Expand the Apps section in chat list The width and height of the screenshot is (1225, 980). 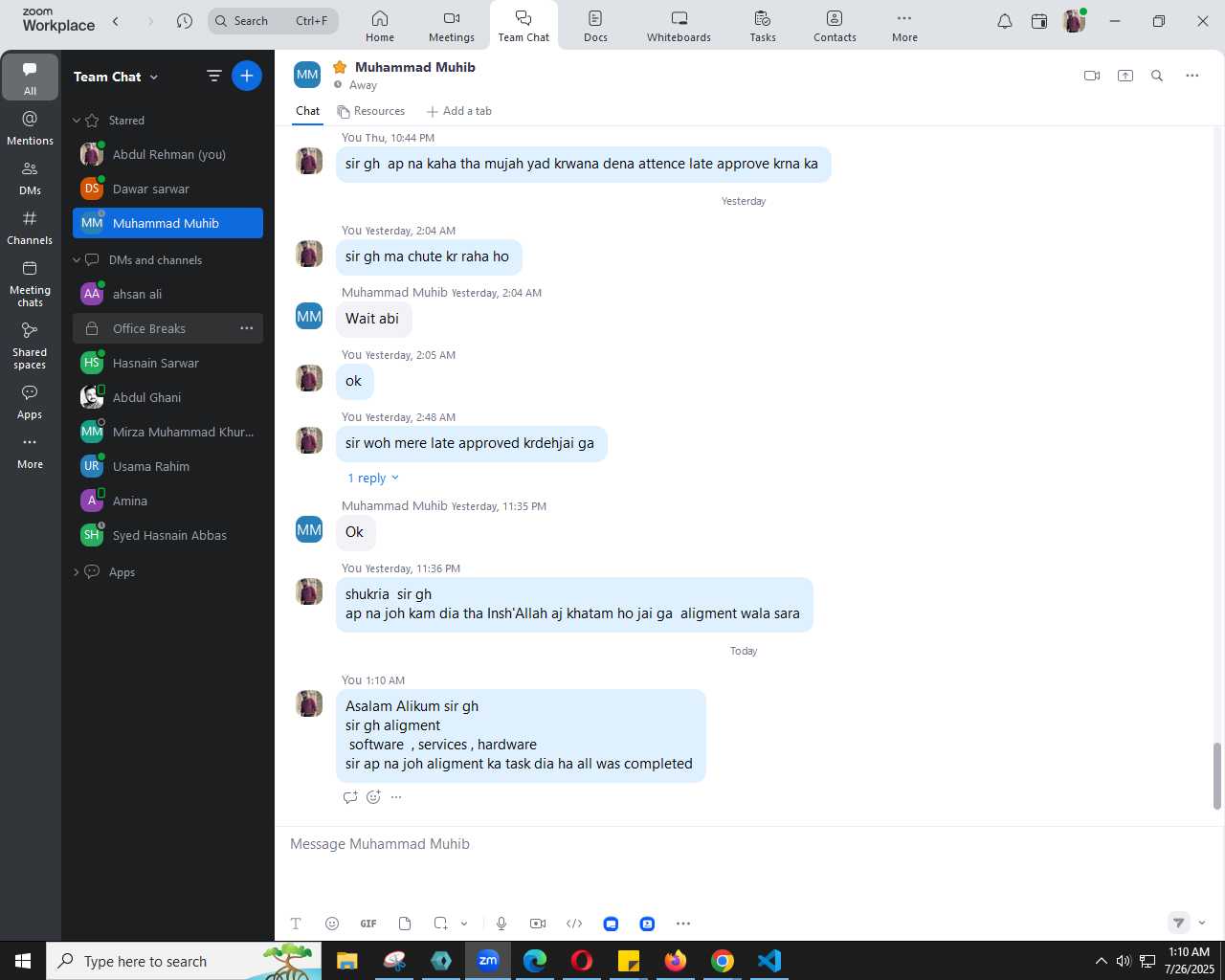tap(77, 572)
